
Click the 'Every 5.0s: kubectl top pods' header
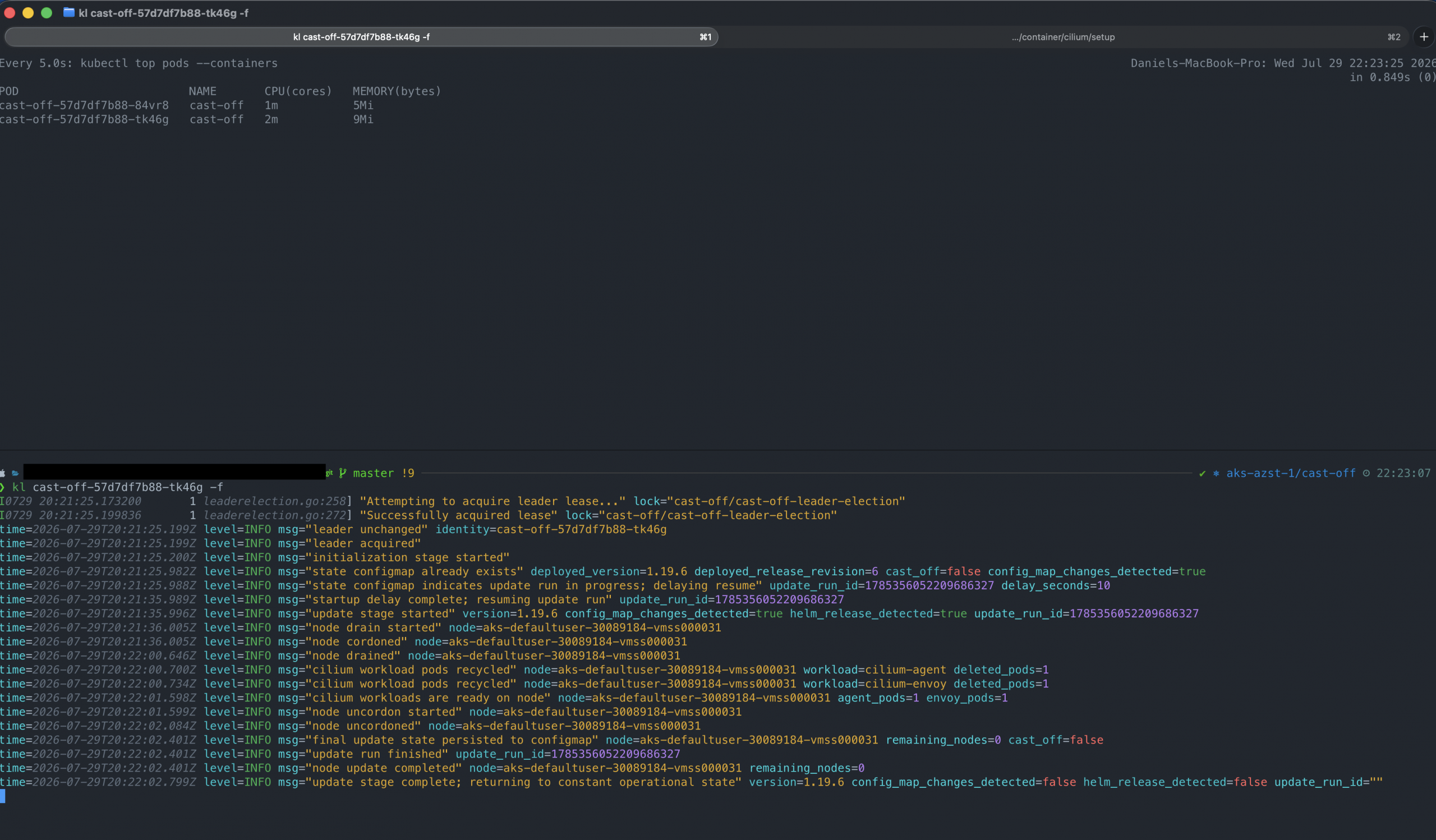pos(139,63)
